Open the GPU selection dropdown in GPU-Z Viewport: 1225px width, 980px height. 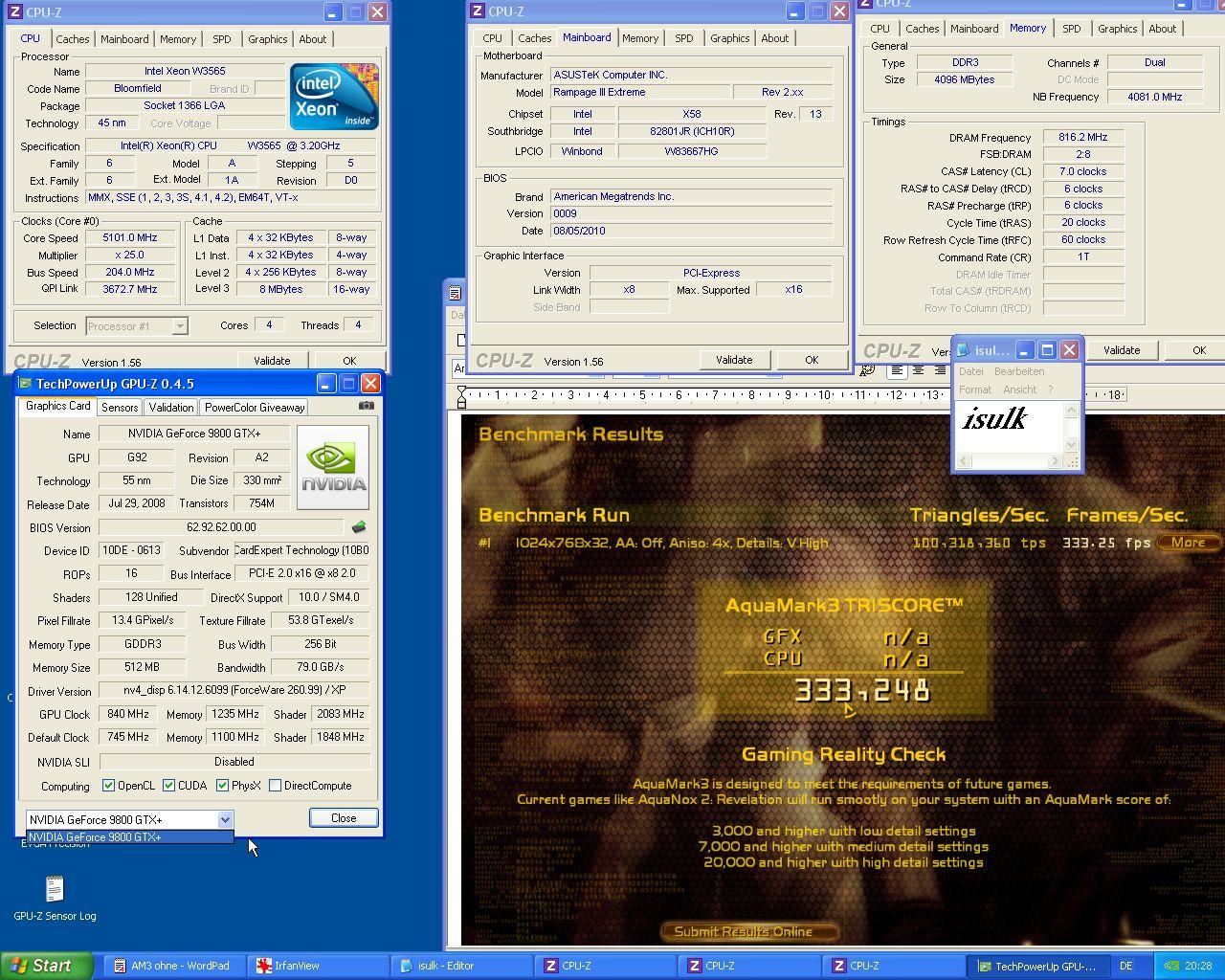(224, 819)
